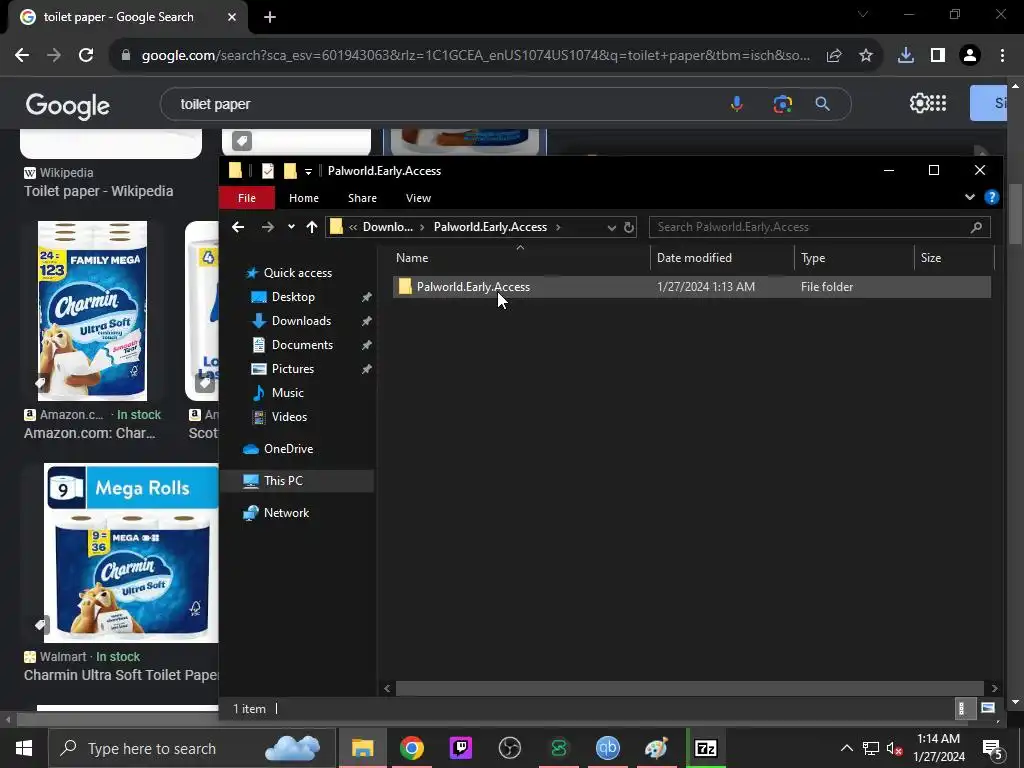The image size is (1024, 768).
Task: Select the Palworld.Early.Access folder row
Action: pos(692,287)
